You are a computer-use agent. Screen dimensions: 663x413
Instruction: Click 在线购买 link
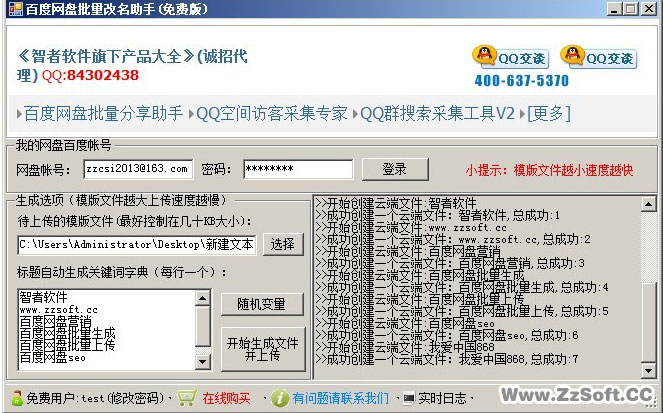tap(226, 398)
